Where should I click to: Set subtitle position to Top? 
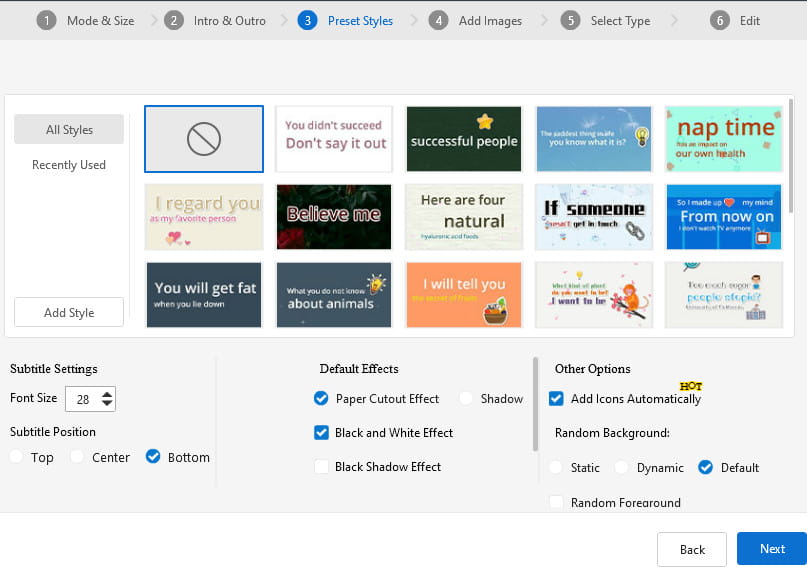[16, 457]
